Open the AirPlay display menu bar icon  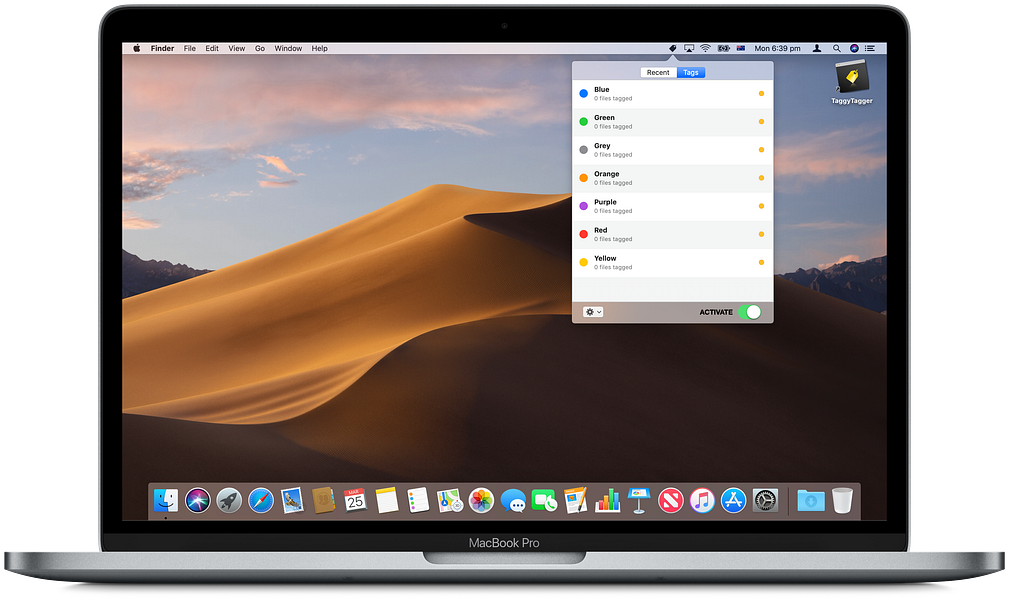[689, 48]
